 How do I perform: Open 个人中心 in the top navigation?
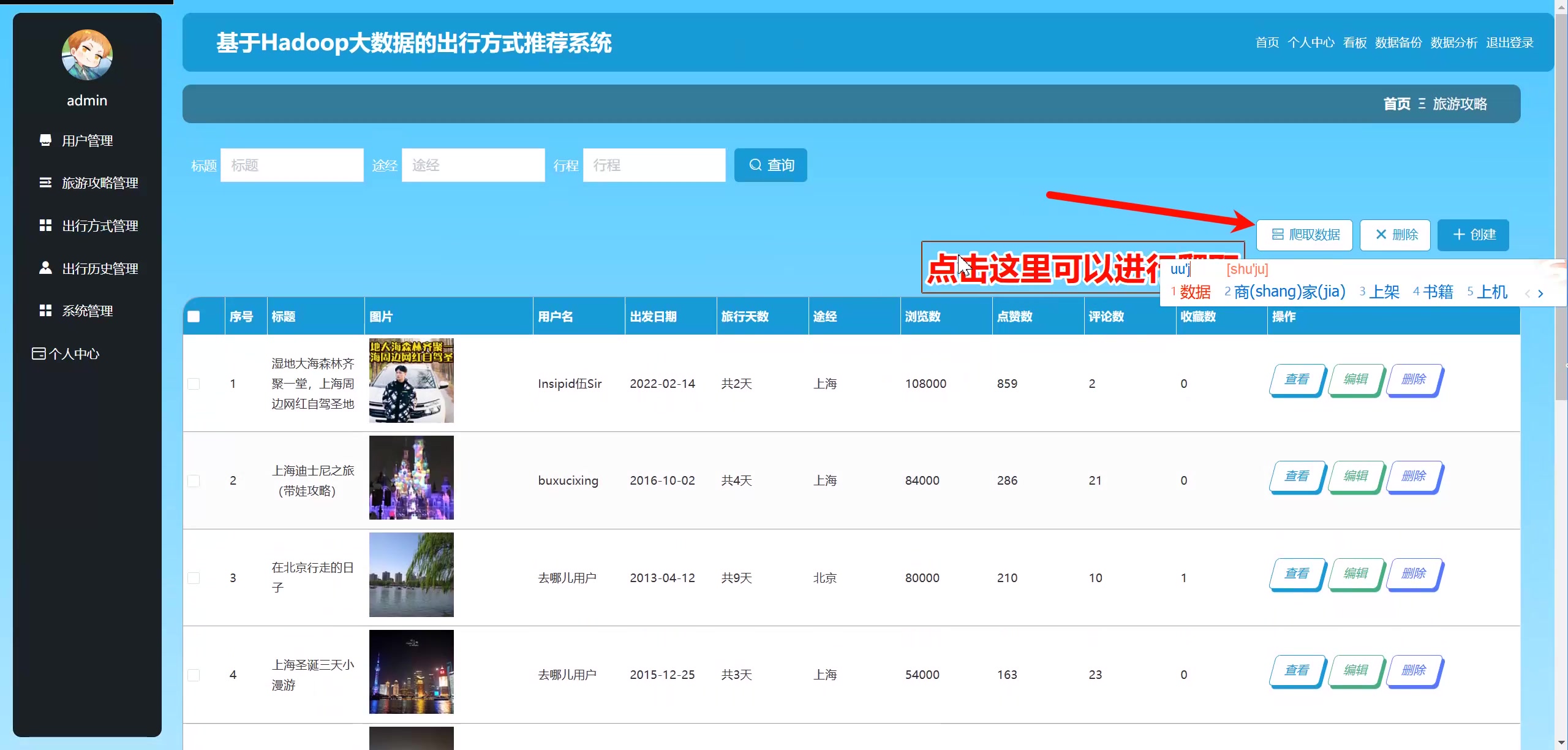(x=1311, y=42)
